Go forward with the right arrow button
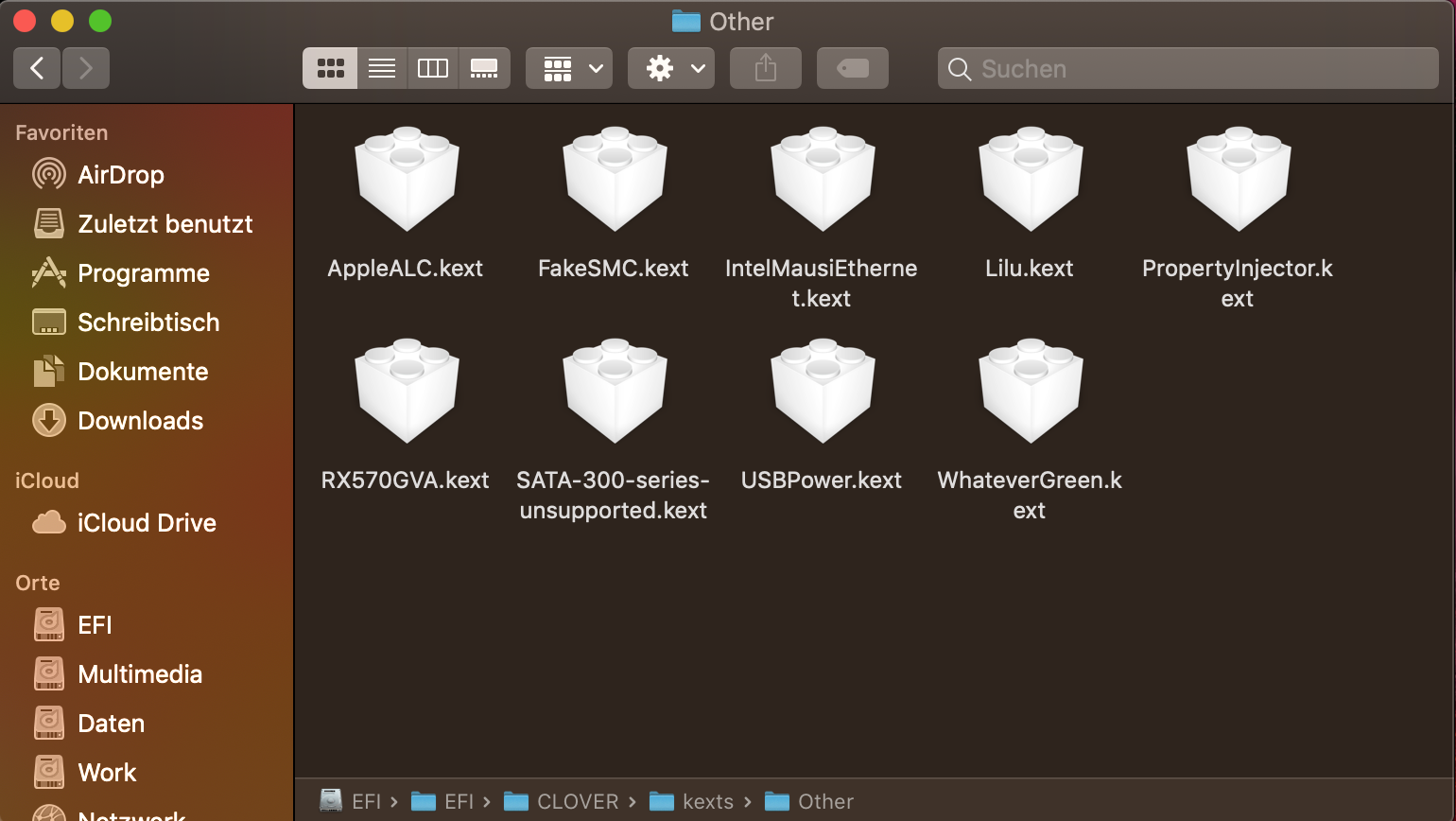 point(86,68)
